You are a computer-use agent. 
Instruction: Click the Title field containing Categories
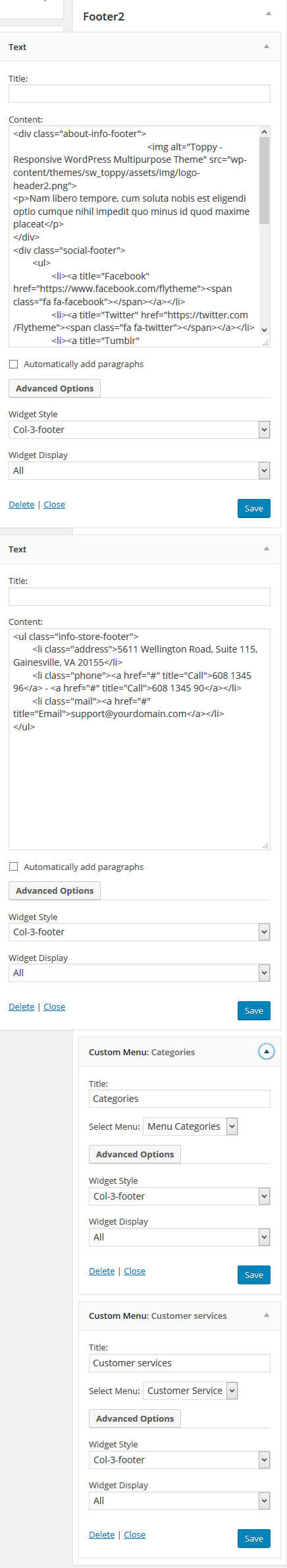coord(180,1099)
